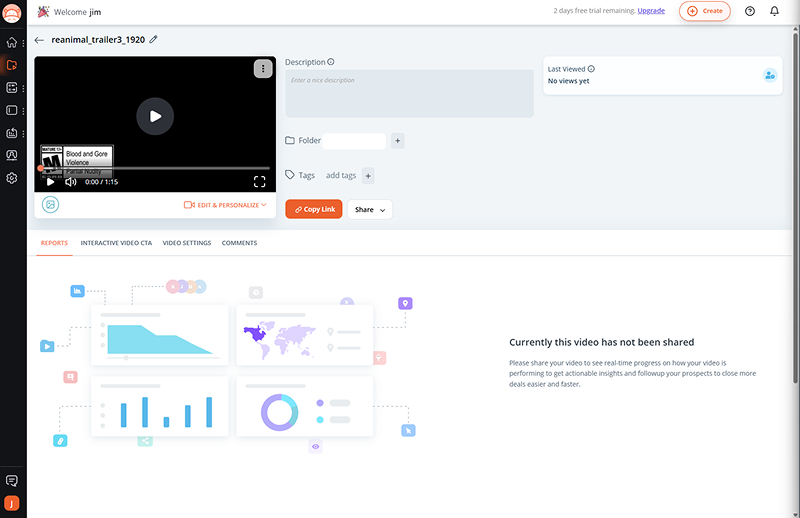Open the three-dot video options menu

[x=262, y=69]
